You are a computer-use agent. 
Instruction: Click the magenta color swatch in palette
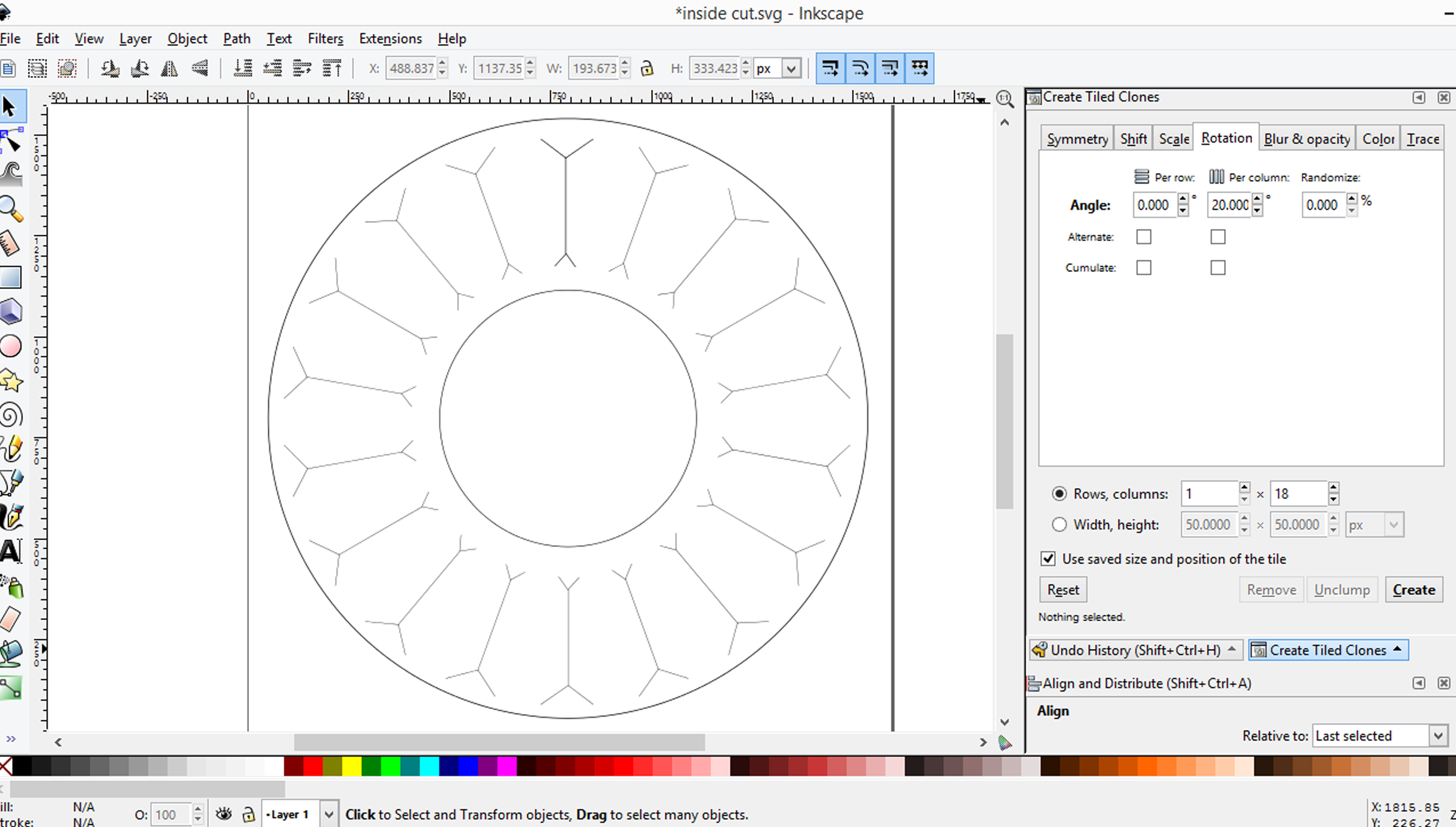(x=507, y=766)
